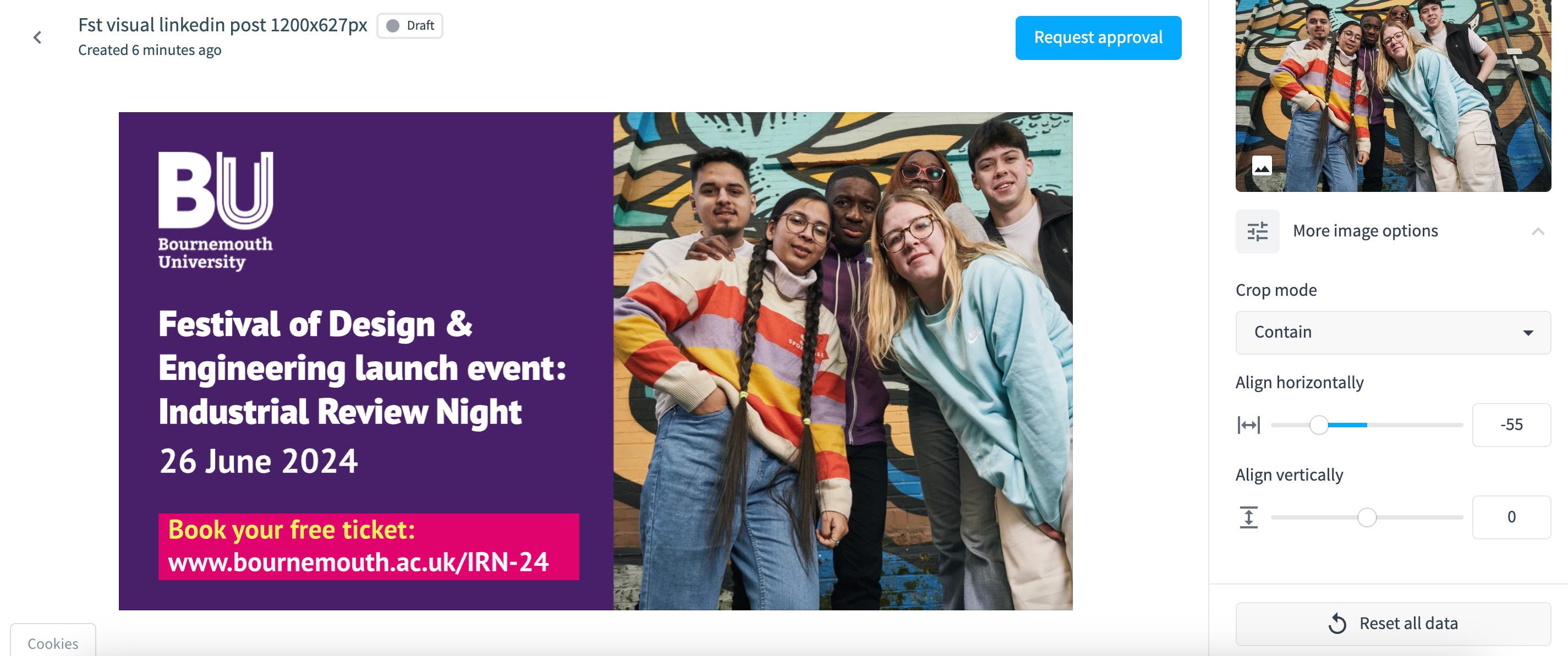Screen dimensions: 1568x656
Task: Click the sliders icon beside More image options
Action: pyautogui.click(x=1258, y=231)
